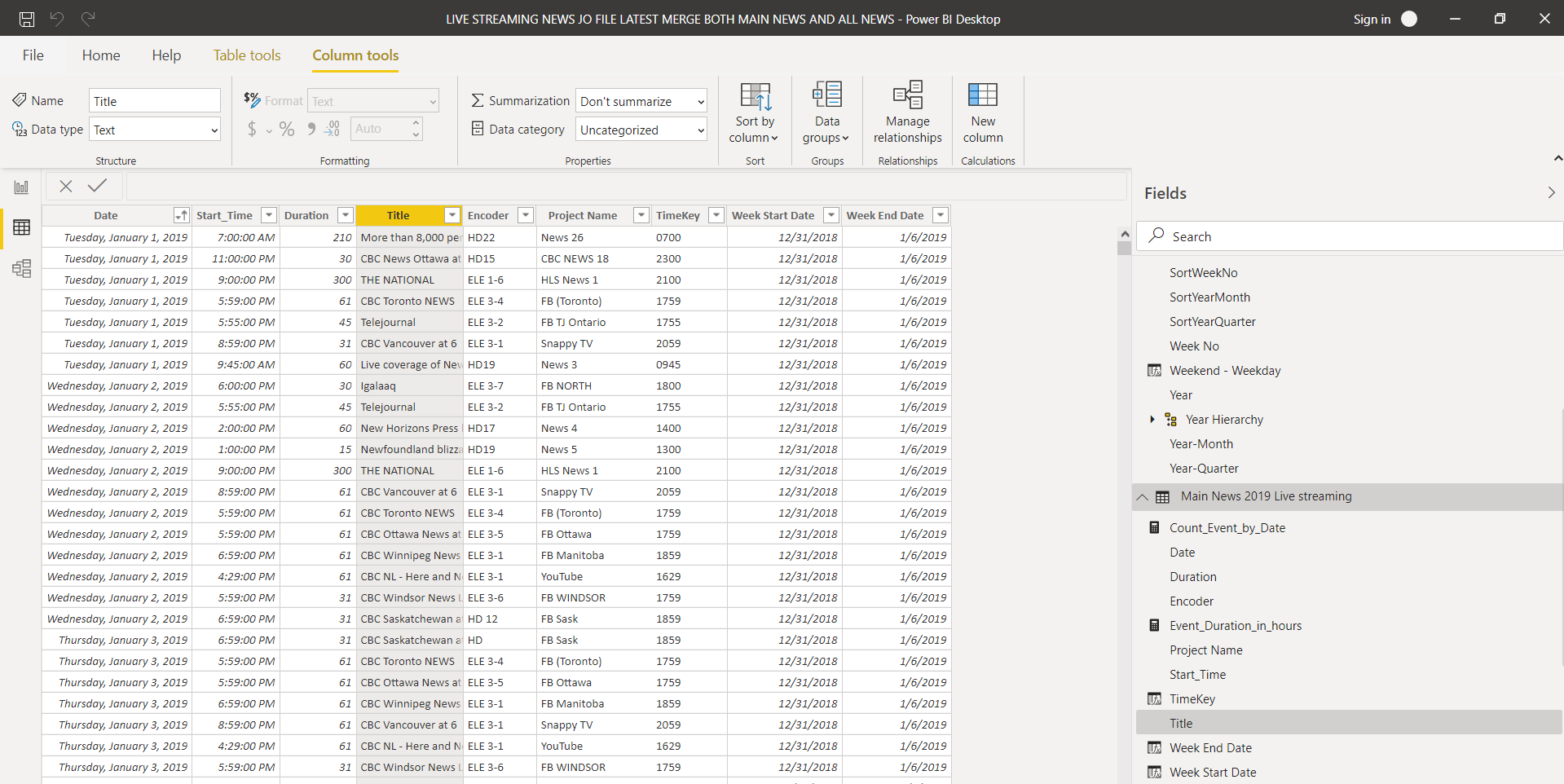The image size is (1564, 784).
Task: Open the Home ribbon tab
Action: point(101,55)
